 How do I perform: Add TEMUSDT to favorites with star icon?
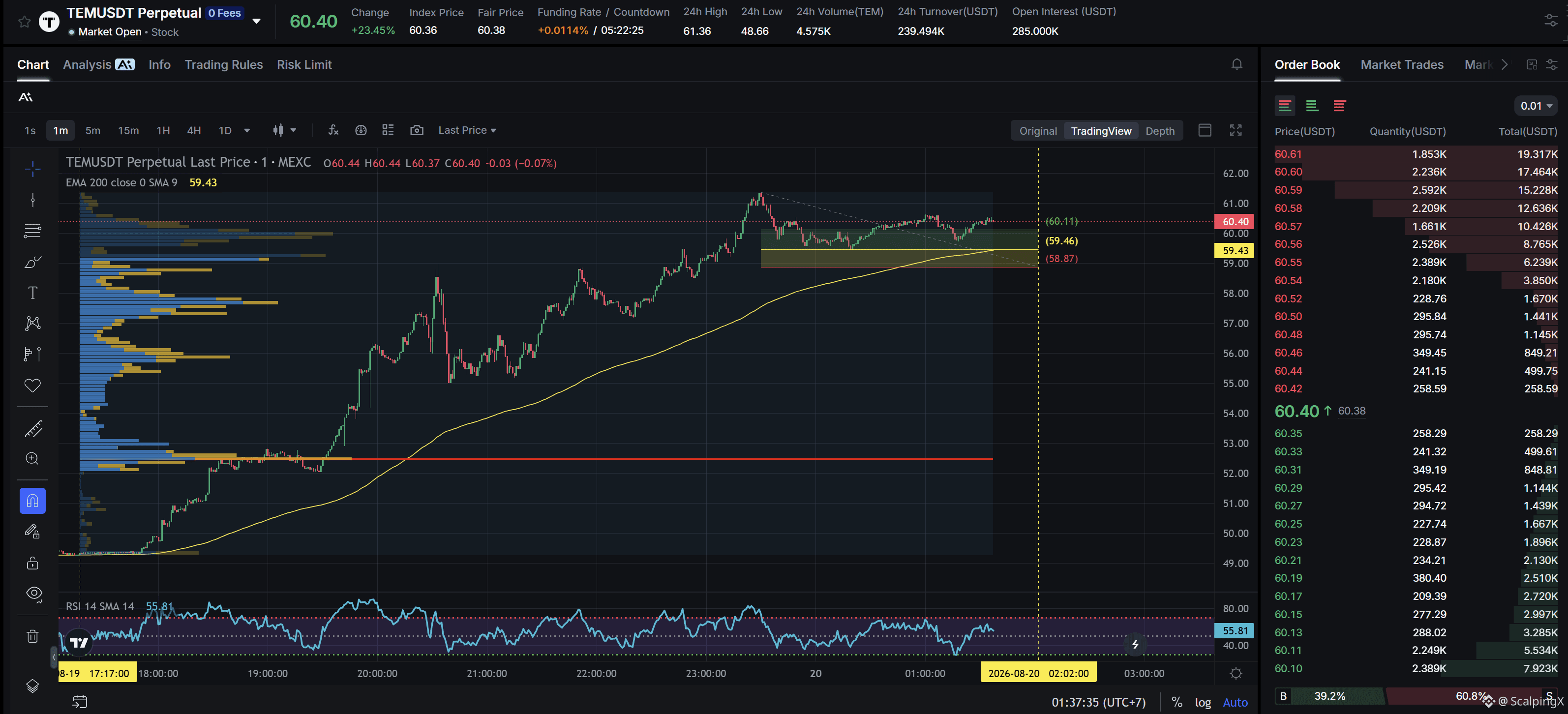tap(25, 22)
